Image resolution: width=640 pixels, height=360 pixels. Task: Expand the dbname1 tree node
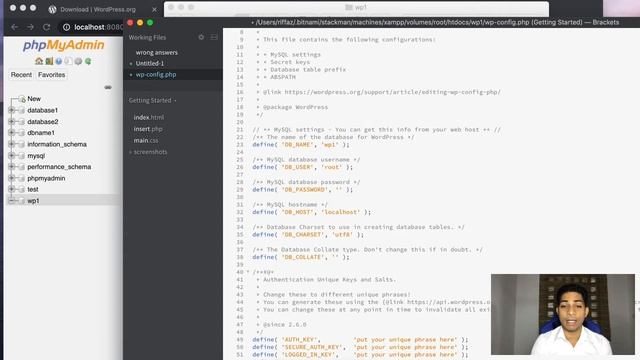tap(11, 133)
